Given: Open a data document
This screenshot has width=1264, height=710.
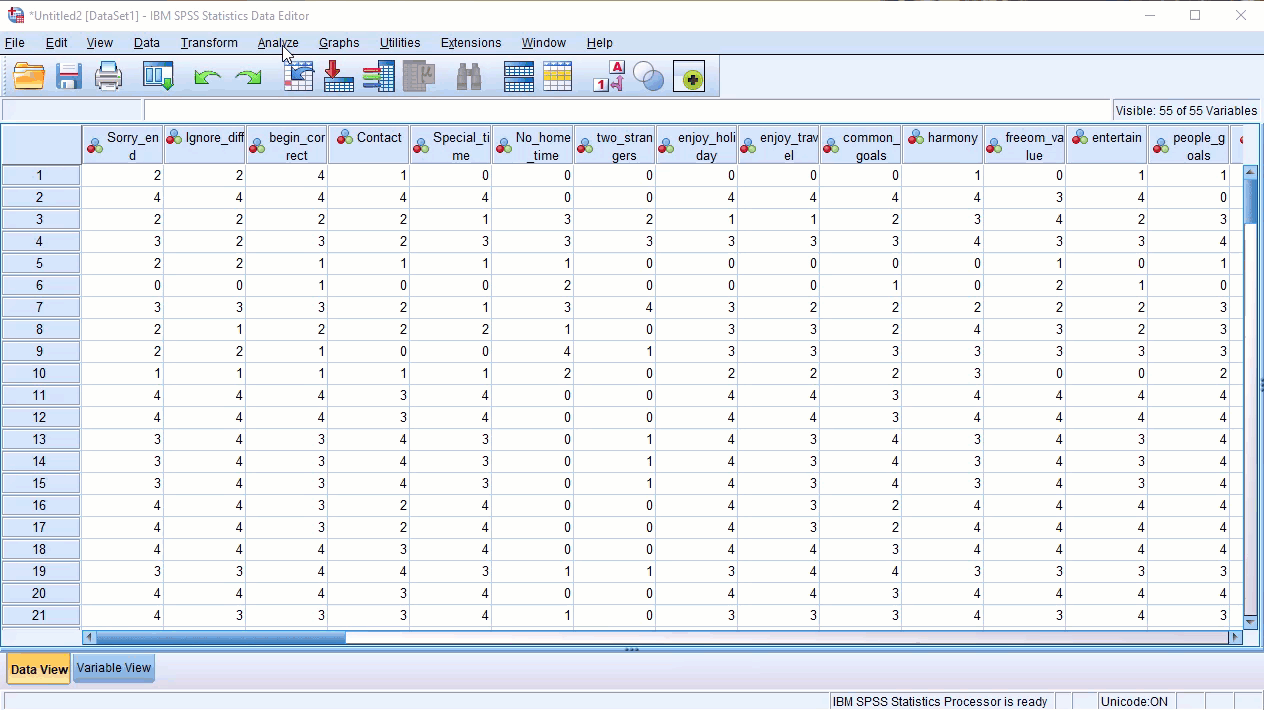Looking at the screenshot, I should 28,76.
